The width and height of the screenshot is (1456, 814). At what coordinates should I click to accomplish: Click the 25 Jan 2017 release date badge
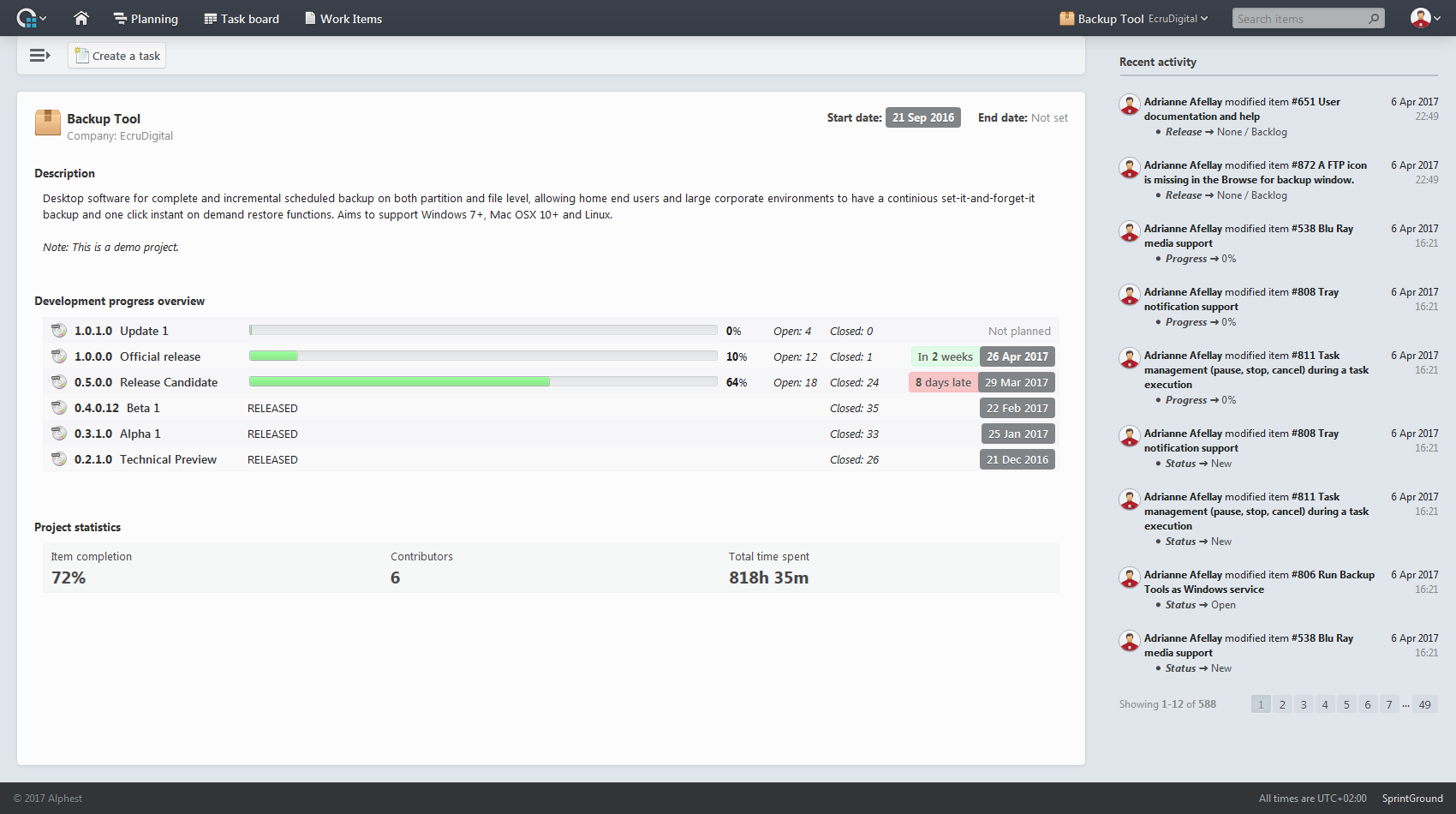point(1017,434)
